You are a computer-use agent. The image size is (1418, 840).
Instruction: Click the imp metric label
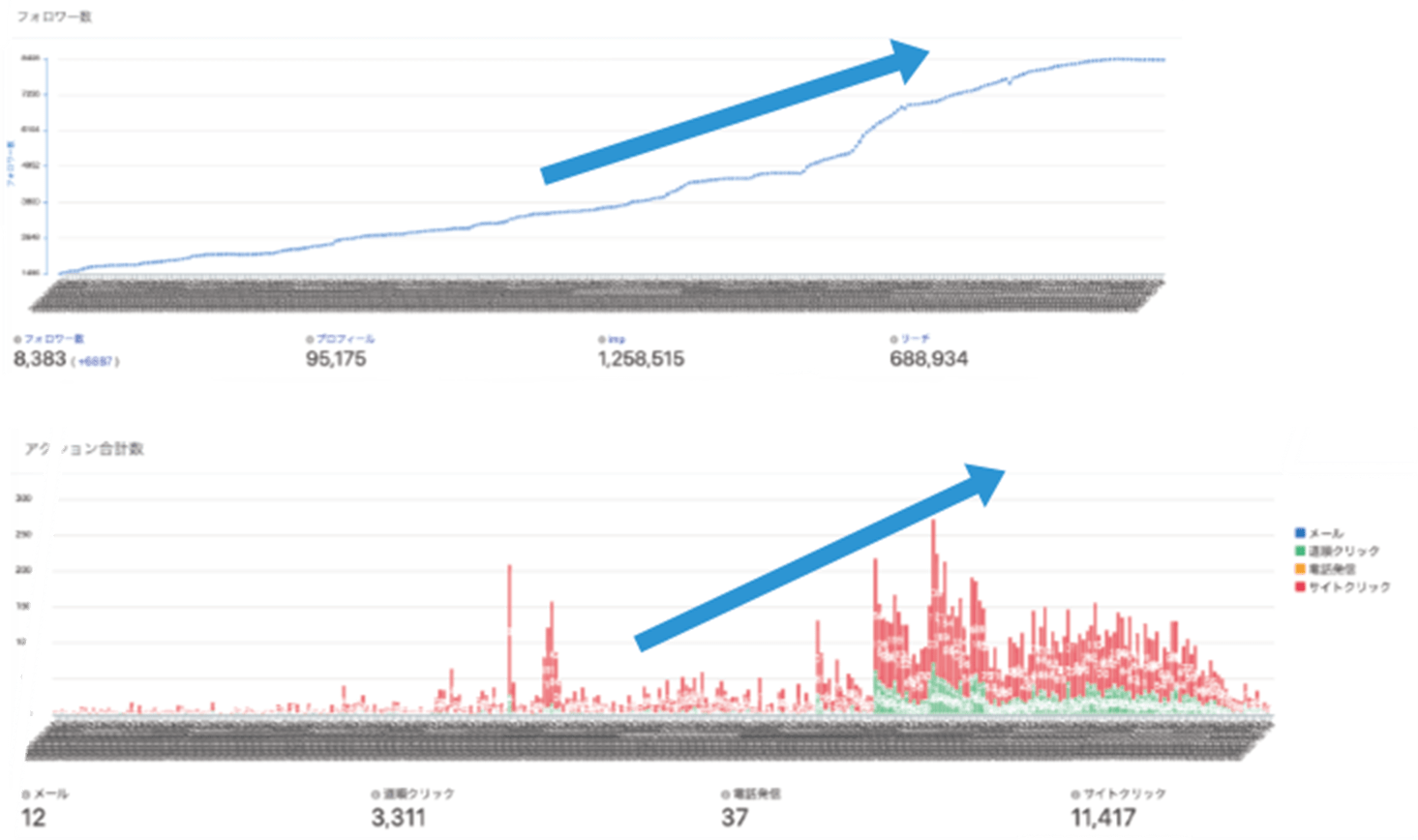tap(617, 340)
